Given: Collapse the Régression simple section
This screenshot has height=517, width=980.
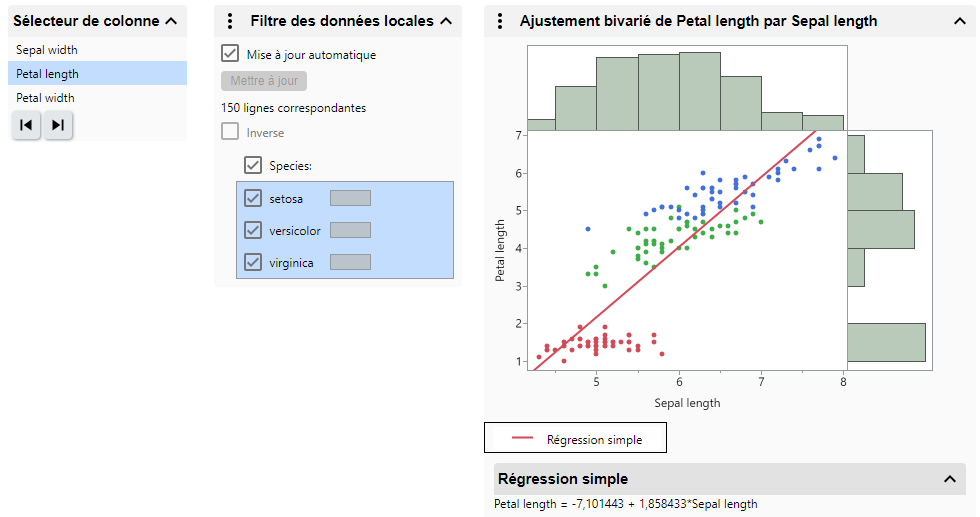Looking at the screenshot, I should click(950, 479).
